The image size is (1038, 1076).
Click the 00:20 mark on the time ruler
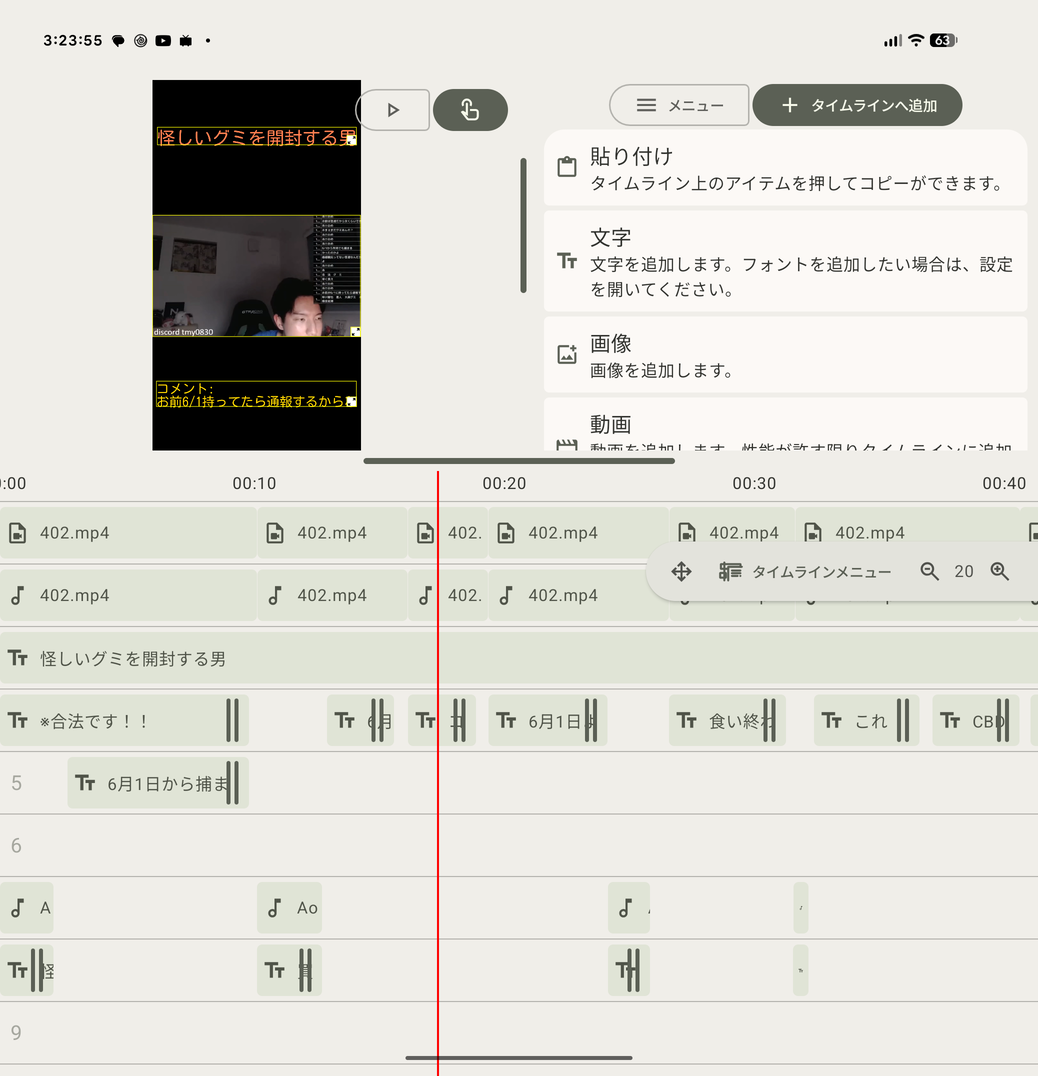coord(504,483)
